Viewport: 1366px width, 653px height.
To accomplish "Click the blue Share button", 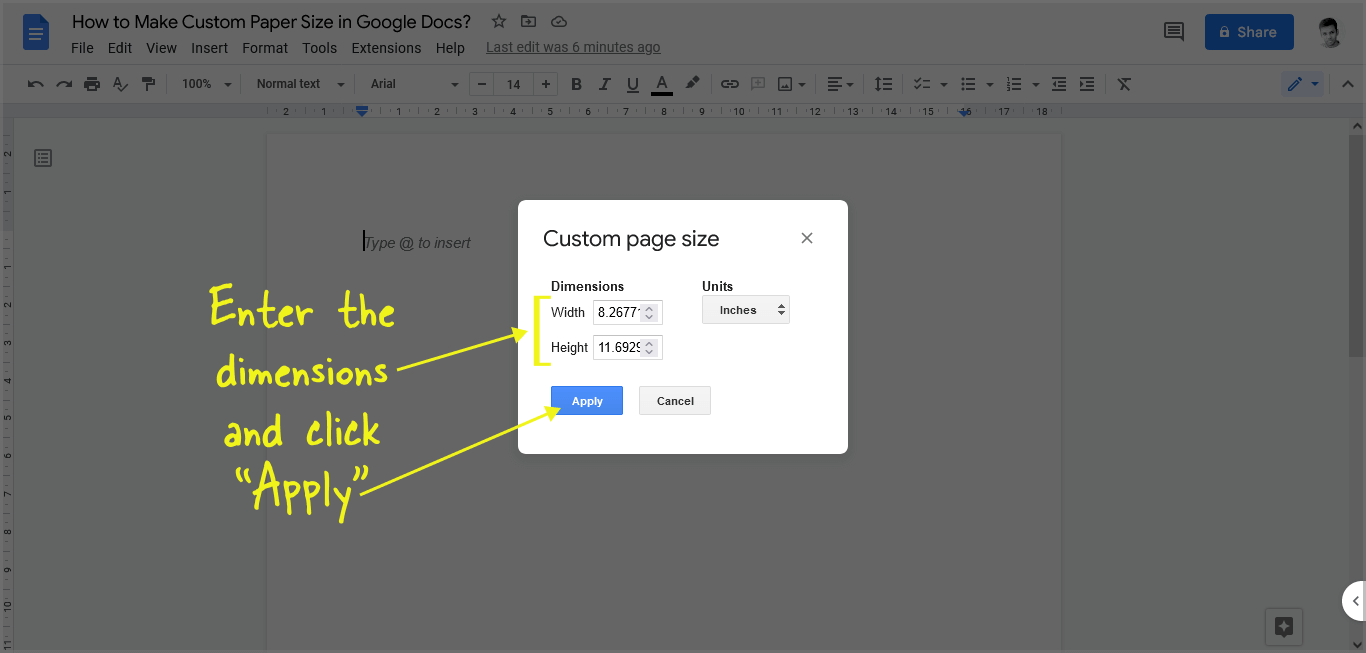I will pyautogui.click(x=1248, y=31).
